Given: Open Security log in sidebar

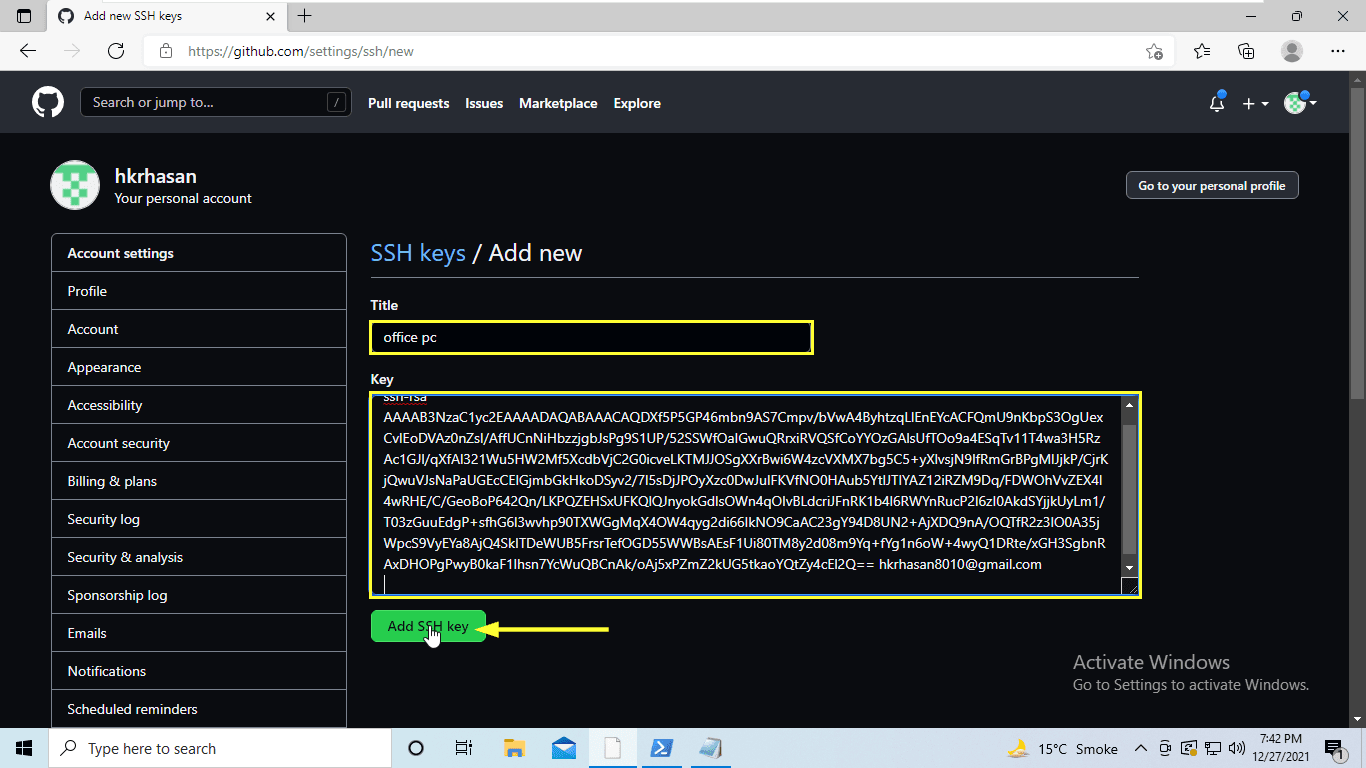Looking at the screenshot, I should (199, 519).
